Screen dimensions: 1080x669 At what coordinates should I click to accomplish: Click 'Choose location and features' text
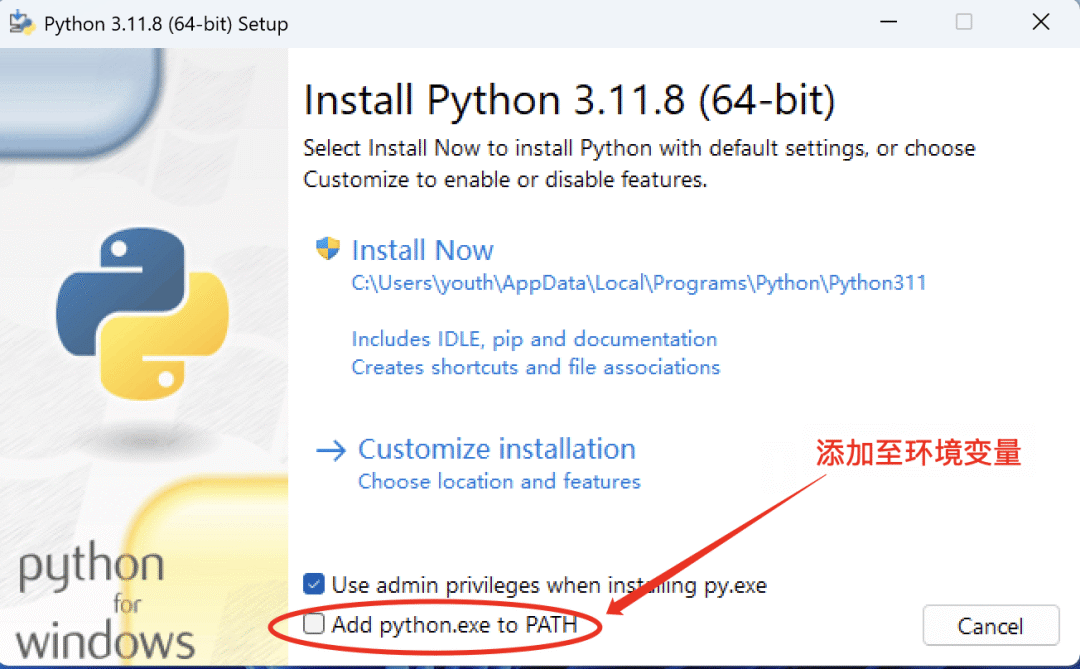coord(499,481)
